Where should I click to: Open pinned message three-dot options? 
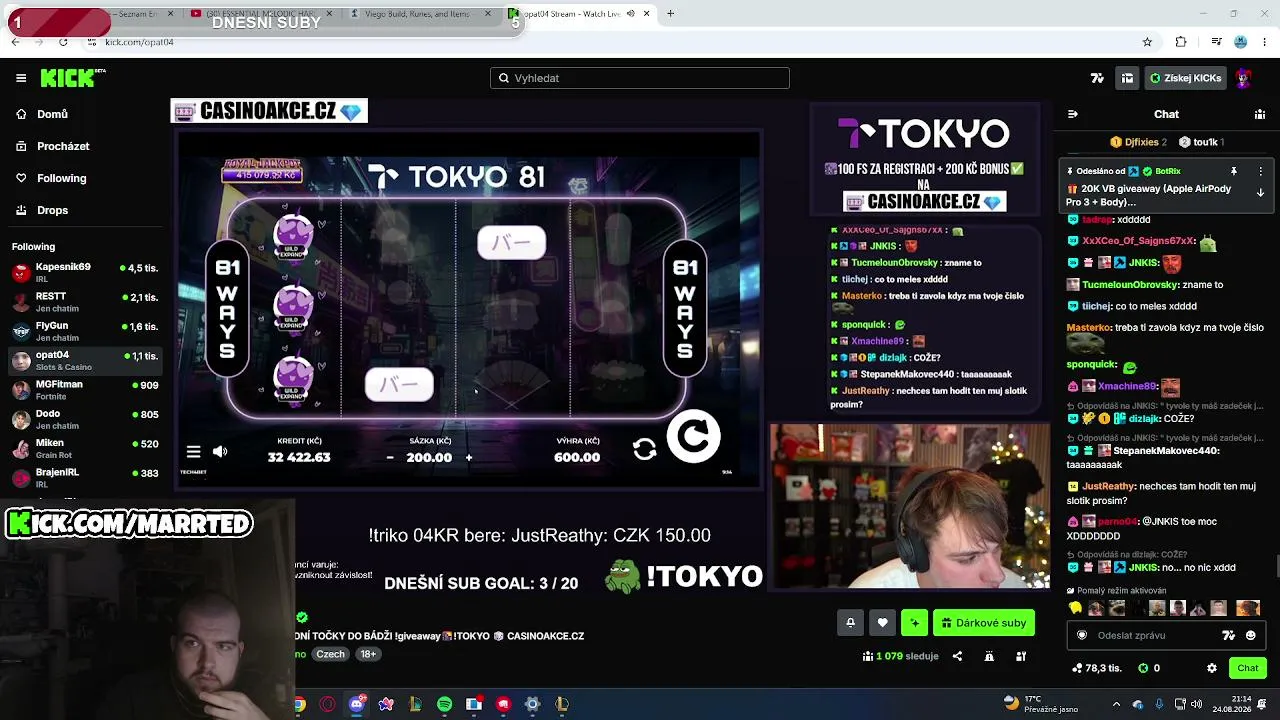1261,171
